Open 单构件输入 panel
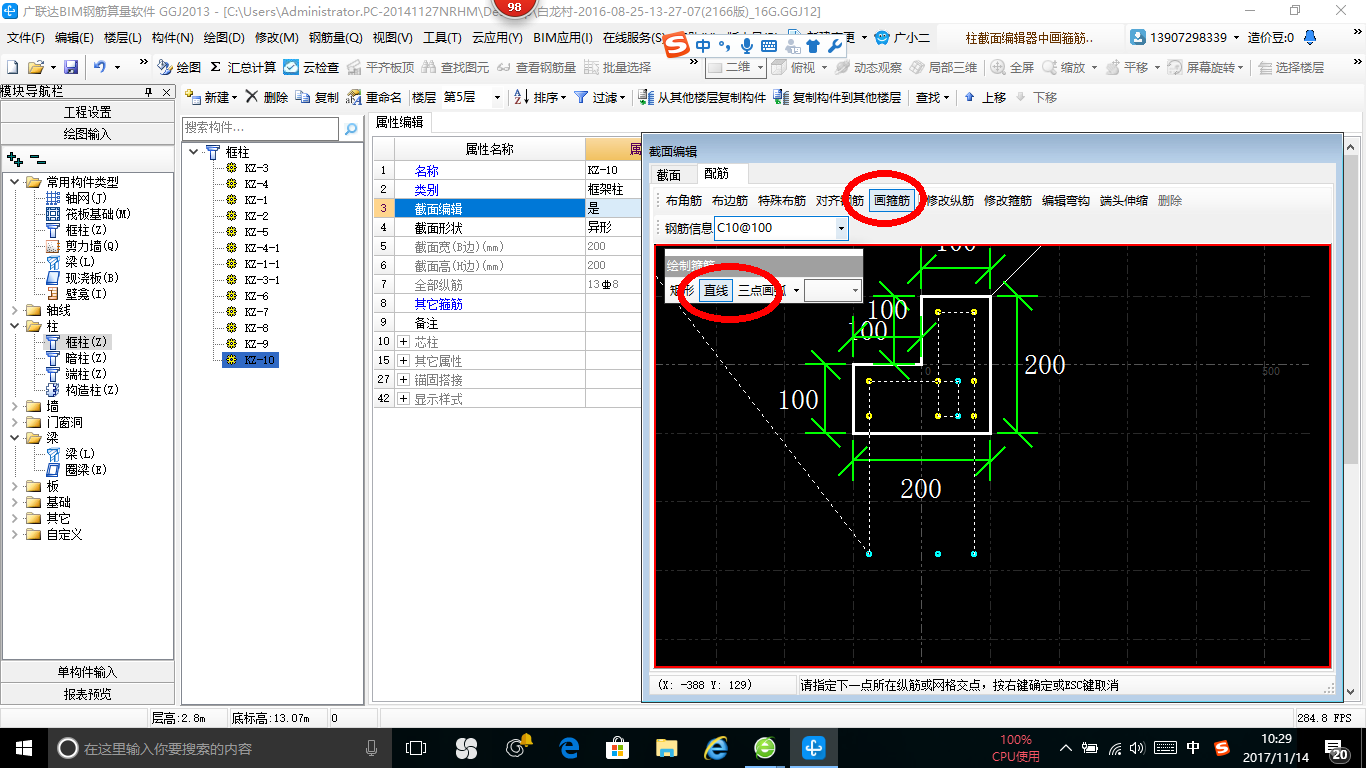Image resolution: width=1366 pixels, height=768 pixels. (88, 672)
